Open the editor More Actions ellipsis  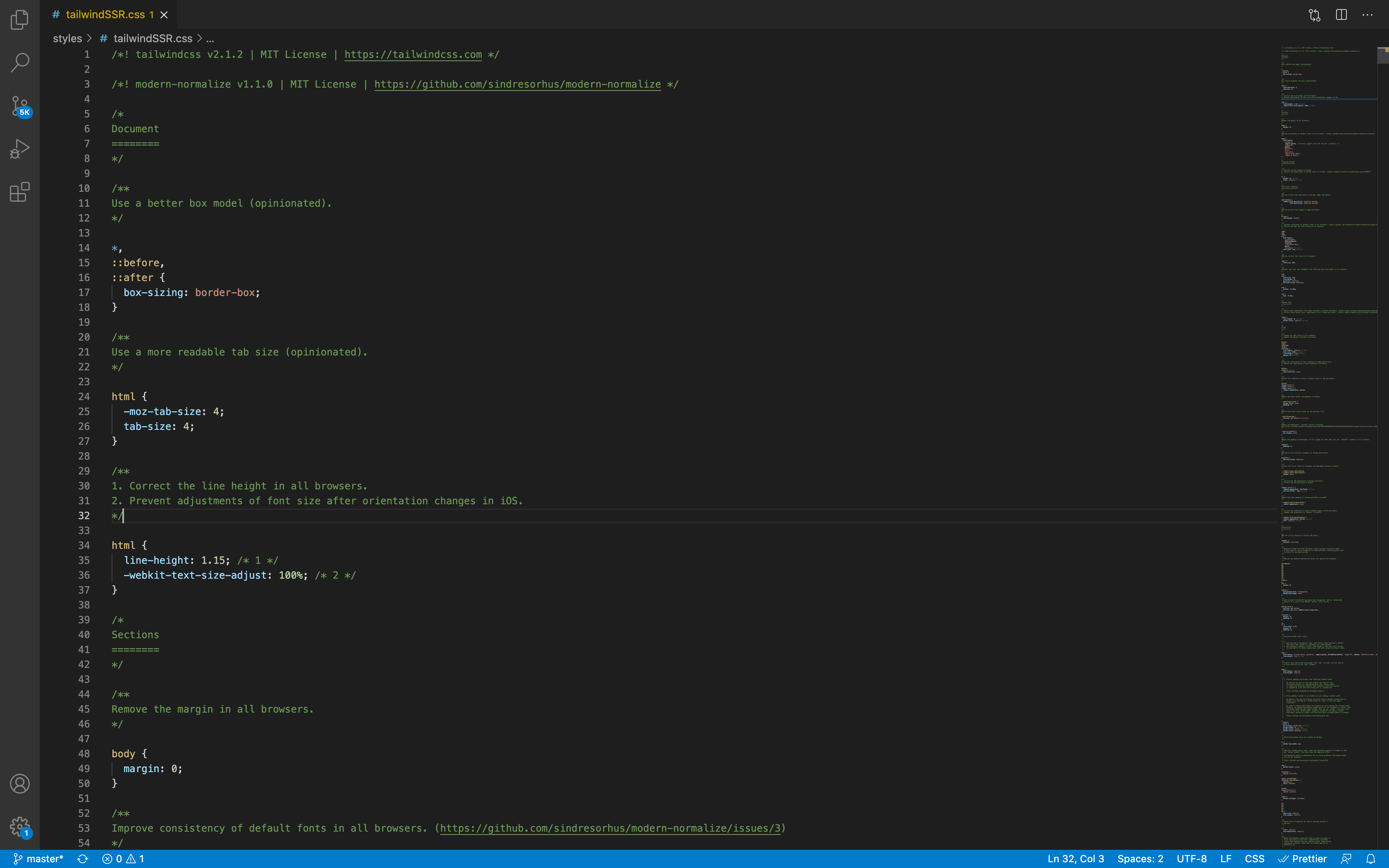(x=1367, y=15)
